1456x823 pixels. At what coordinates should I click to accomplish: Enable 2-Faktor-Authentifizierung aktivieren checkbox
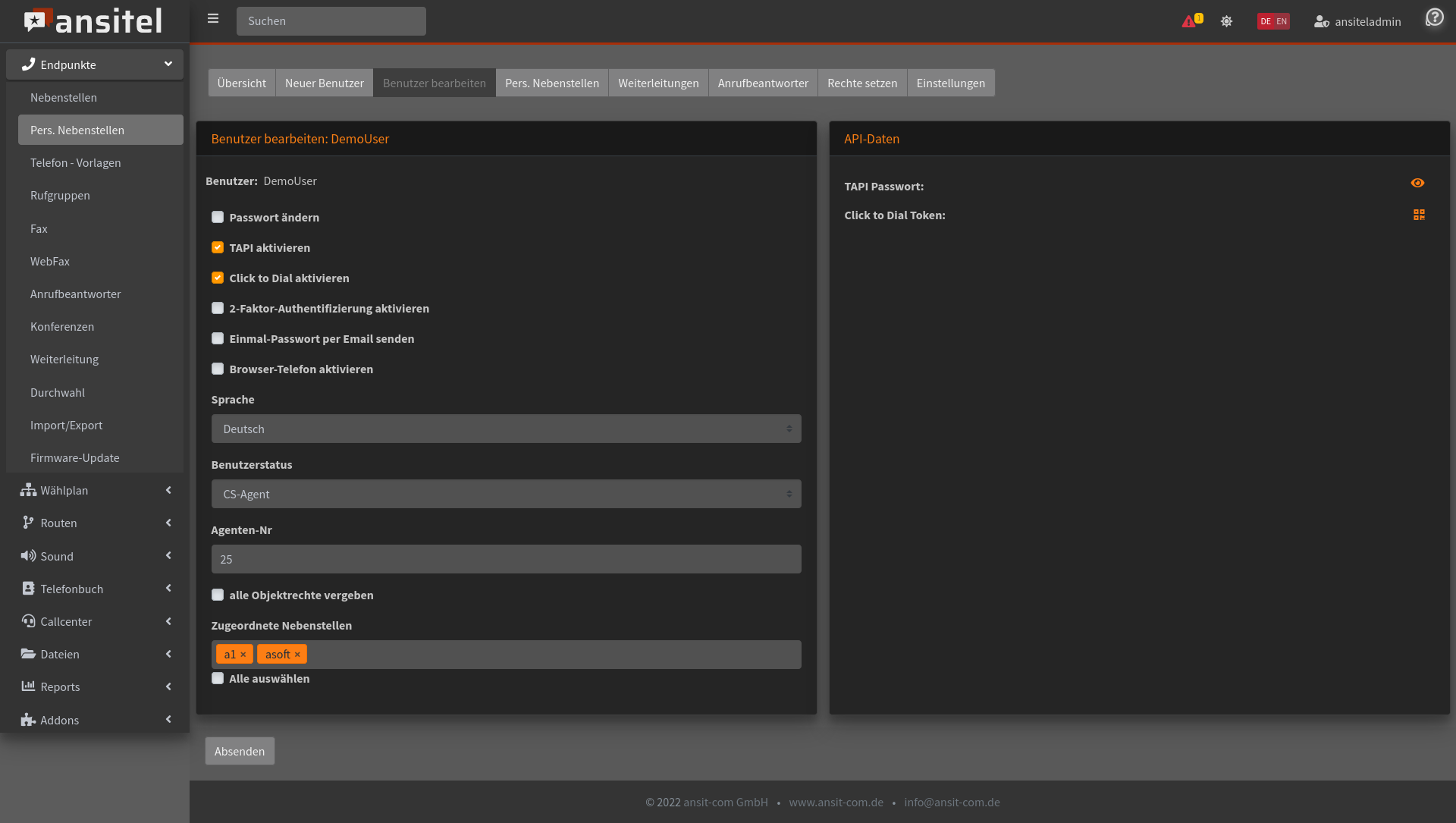coord(218,308)
